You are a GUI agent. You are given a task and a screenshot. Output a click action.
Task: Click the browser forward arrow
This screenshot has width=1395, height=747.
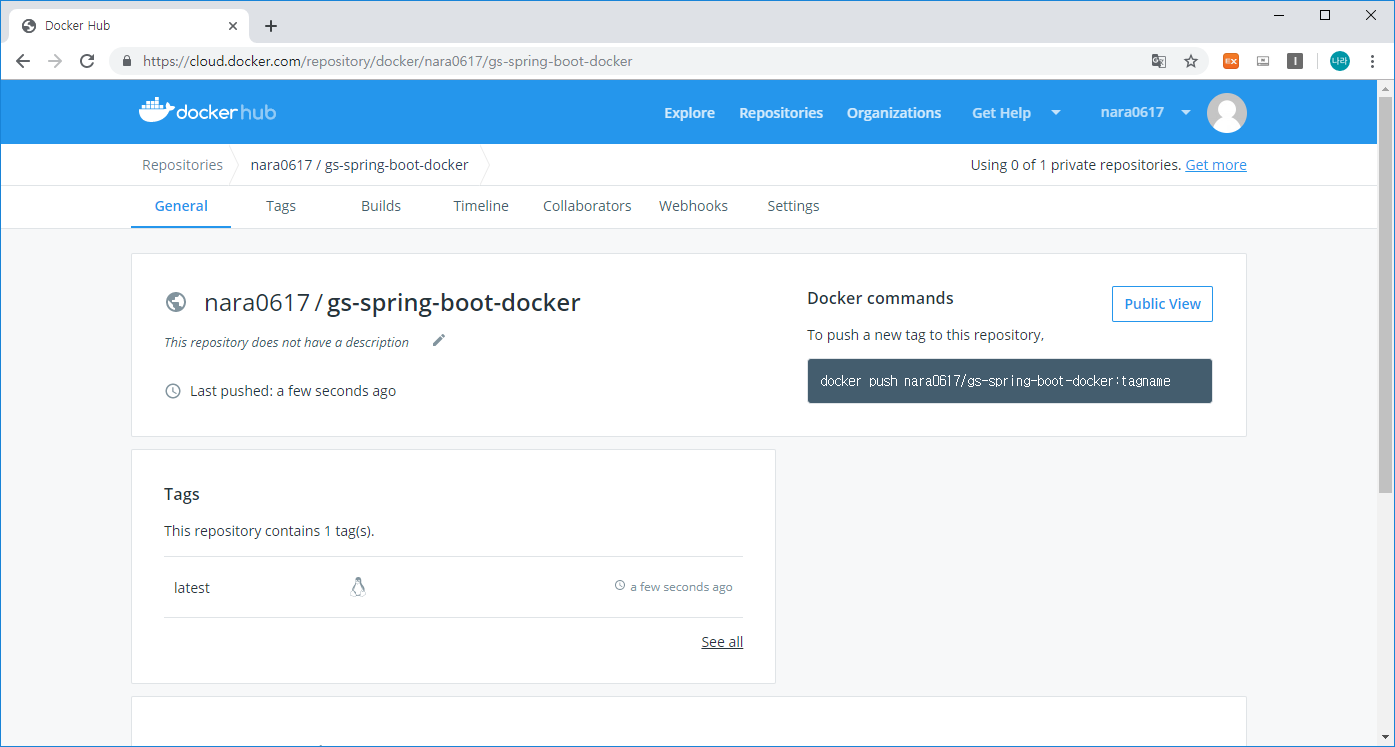55,61
